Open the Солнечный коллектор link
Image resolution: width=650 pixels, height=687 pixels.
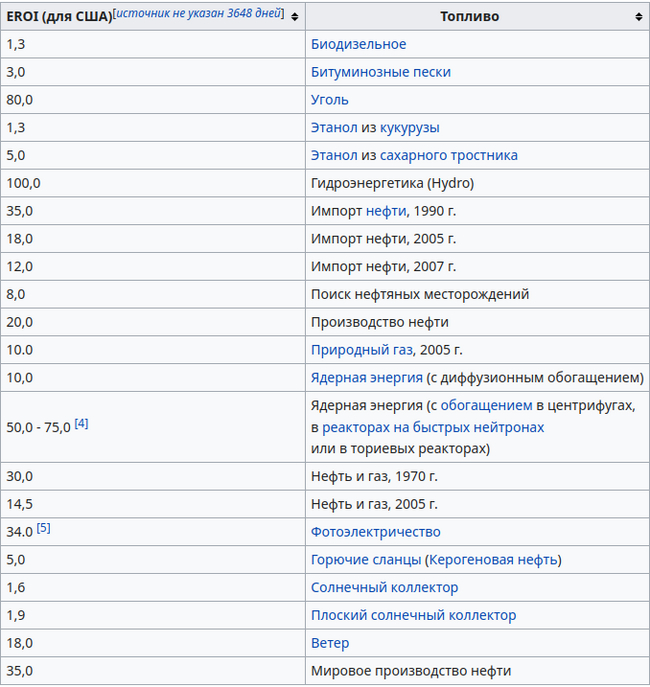tap(385, 588)
